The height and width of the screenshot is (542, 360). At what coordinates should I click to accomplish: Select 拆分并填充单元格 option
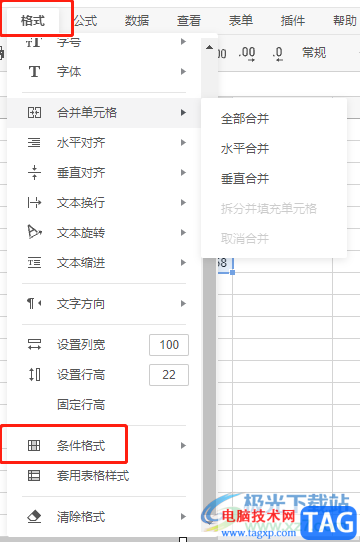tap(269, 208)
